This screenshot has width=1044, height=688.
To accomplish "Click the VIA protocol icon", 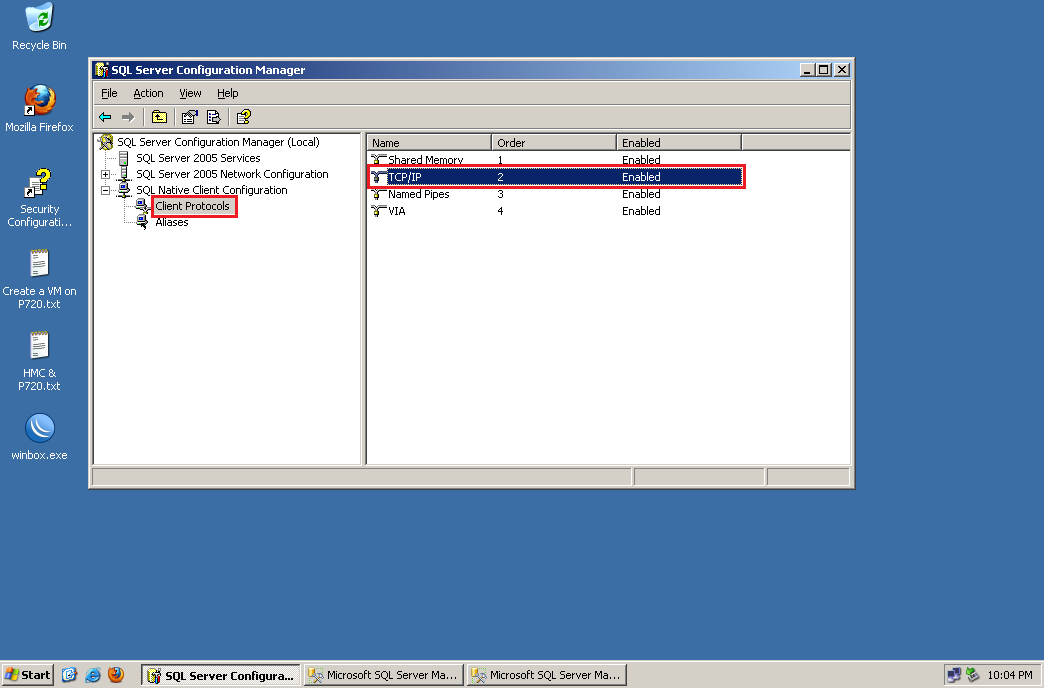I will 378,211.
